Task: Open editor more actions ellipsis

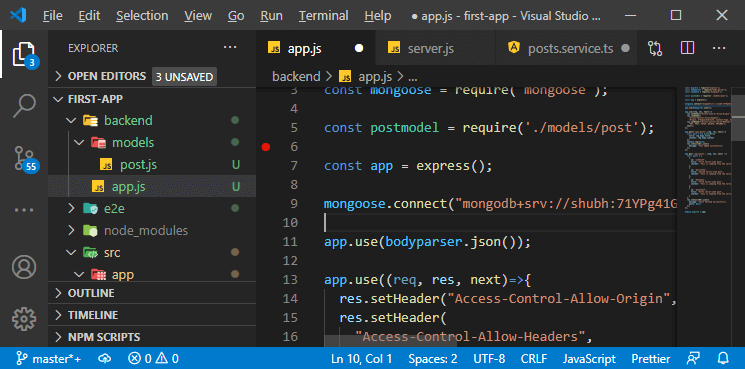Action: (x=719, y=48)
